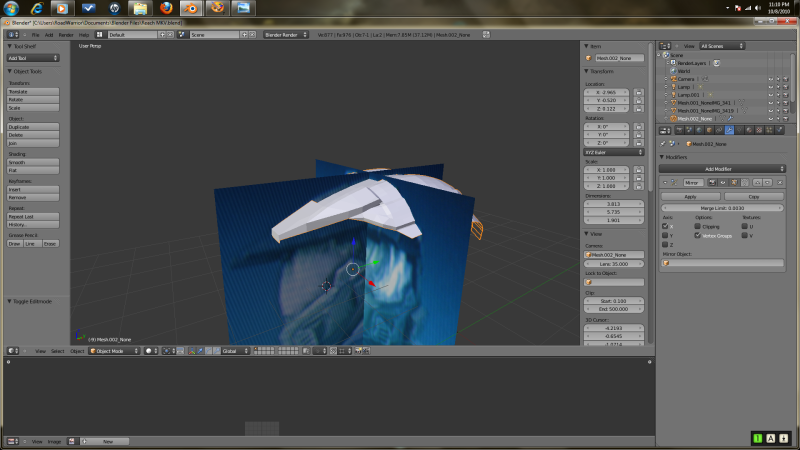Click the New image button

(108, 441)
